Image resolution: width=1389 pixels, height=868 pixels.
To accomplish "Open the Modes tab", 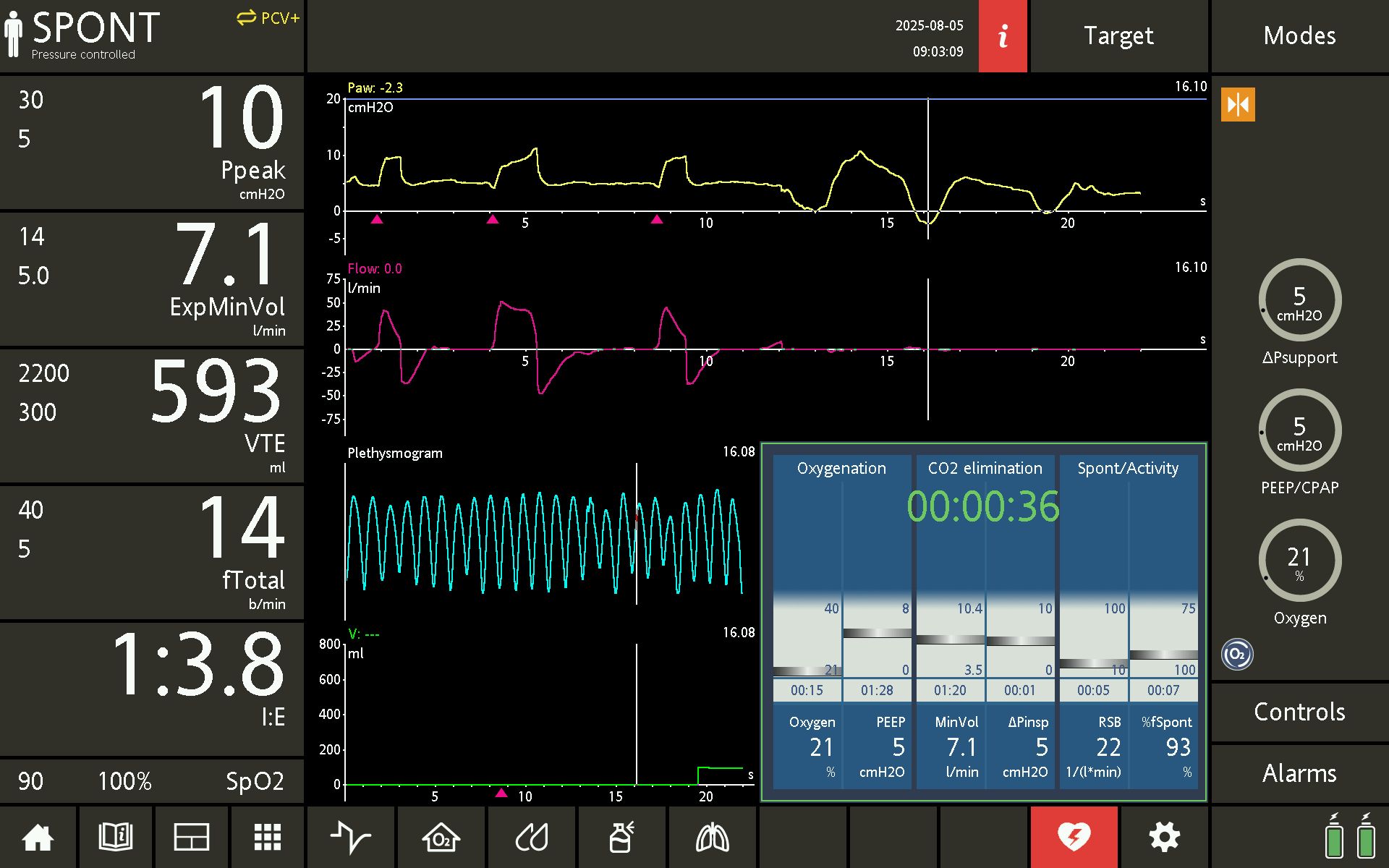I will (1299, 36).
